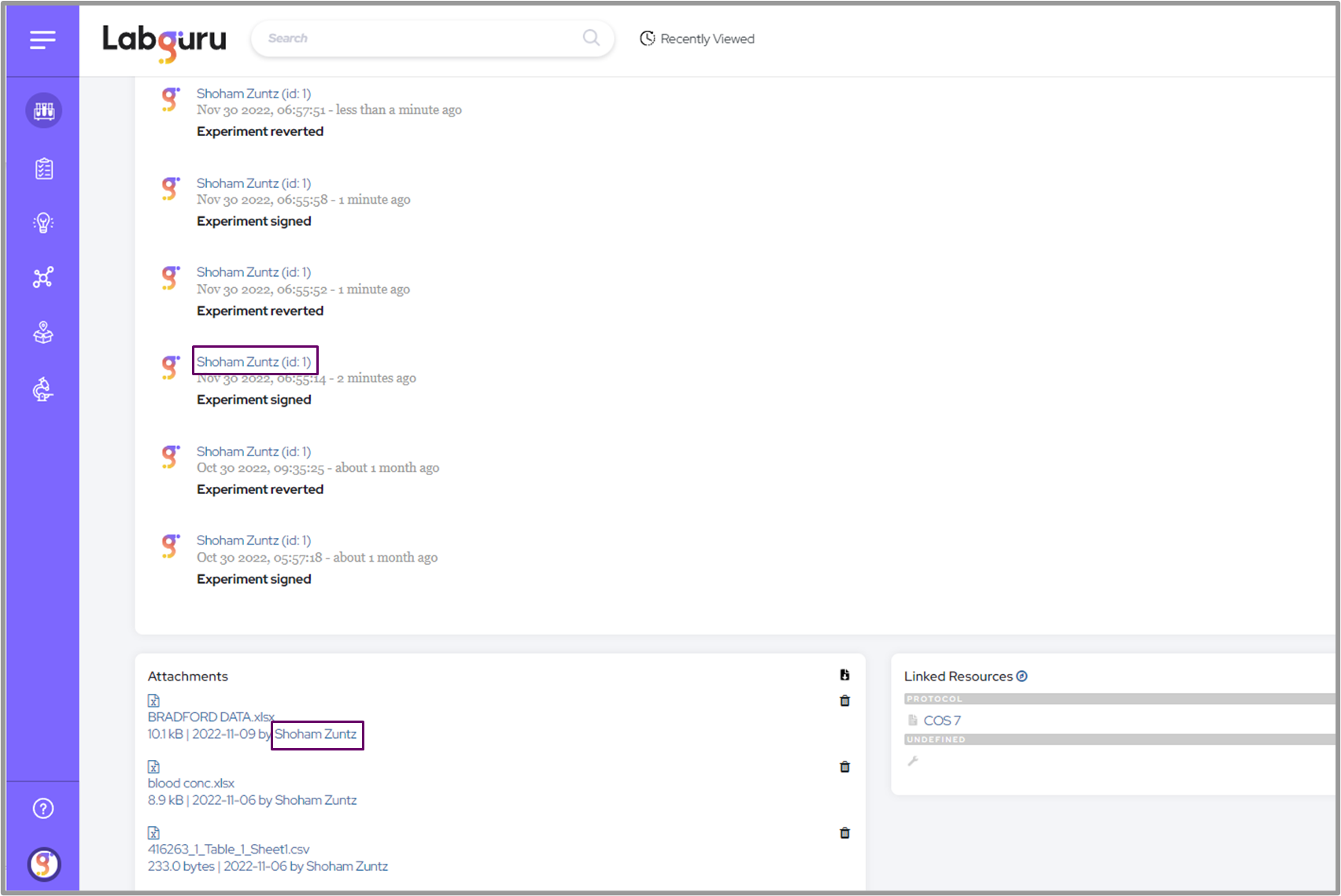
Task: Open the inventory box sidebar icon
Action: coord(43,334)
